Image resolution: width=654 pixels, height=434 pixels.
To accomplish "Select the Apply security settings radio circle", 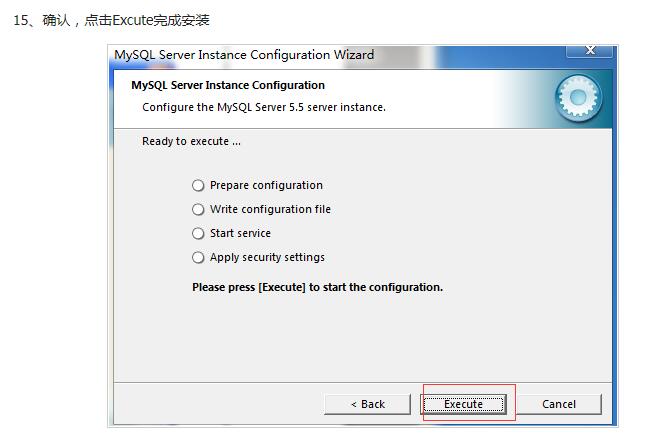I will (x=198, y=257).
